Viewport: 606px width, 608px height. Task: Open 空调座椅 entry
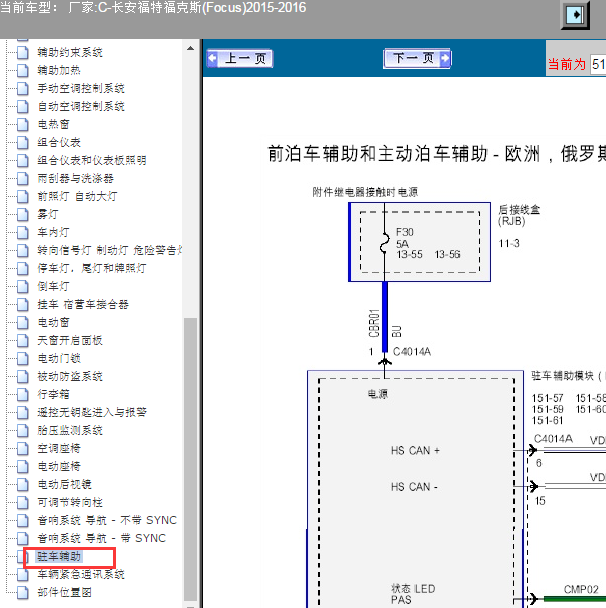point(59,449)
